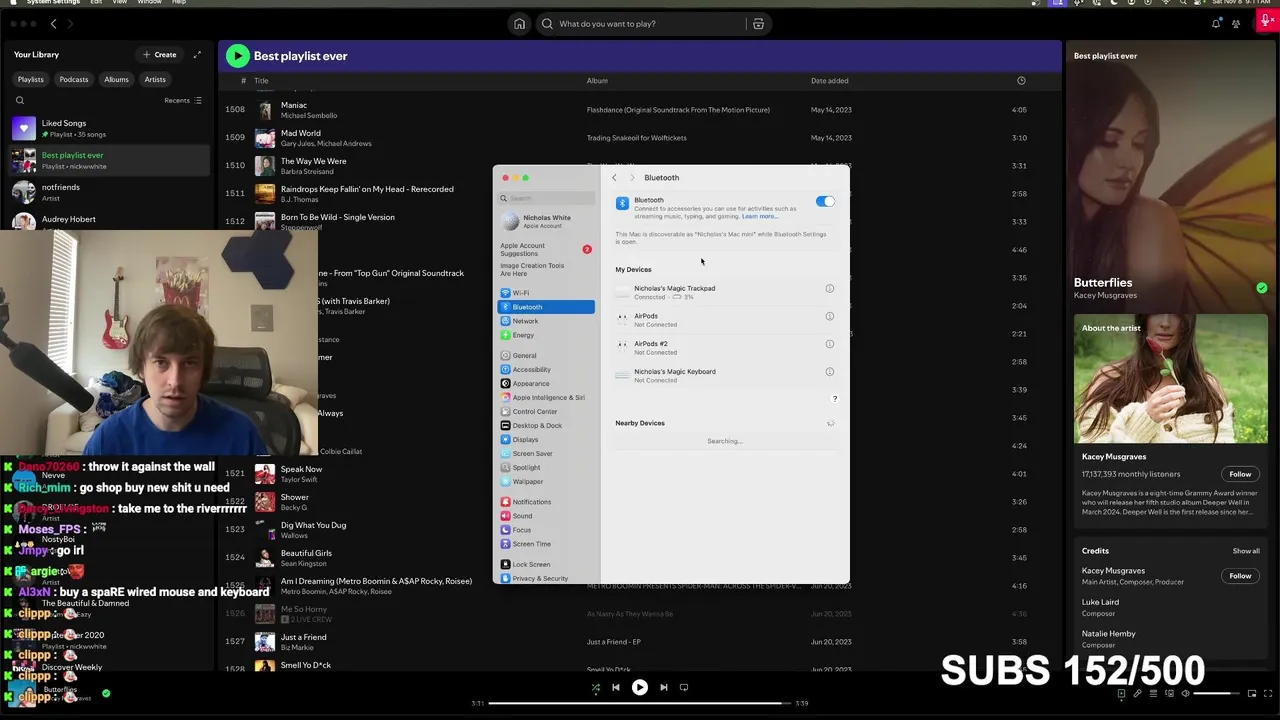Image resolution: width=1280 pixels, height=720 pixels.
Task: Select Wi-Fi in System Settings sidebar
Action: (x=546, y=293)
